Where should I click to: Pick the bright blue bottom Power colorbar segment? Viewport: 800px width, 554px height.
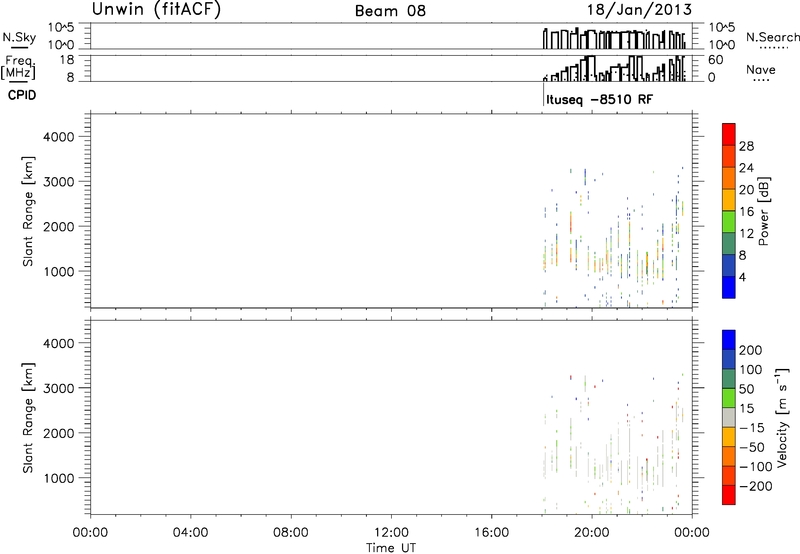click(x=729, y=287)
